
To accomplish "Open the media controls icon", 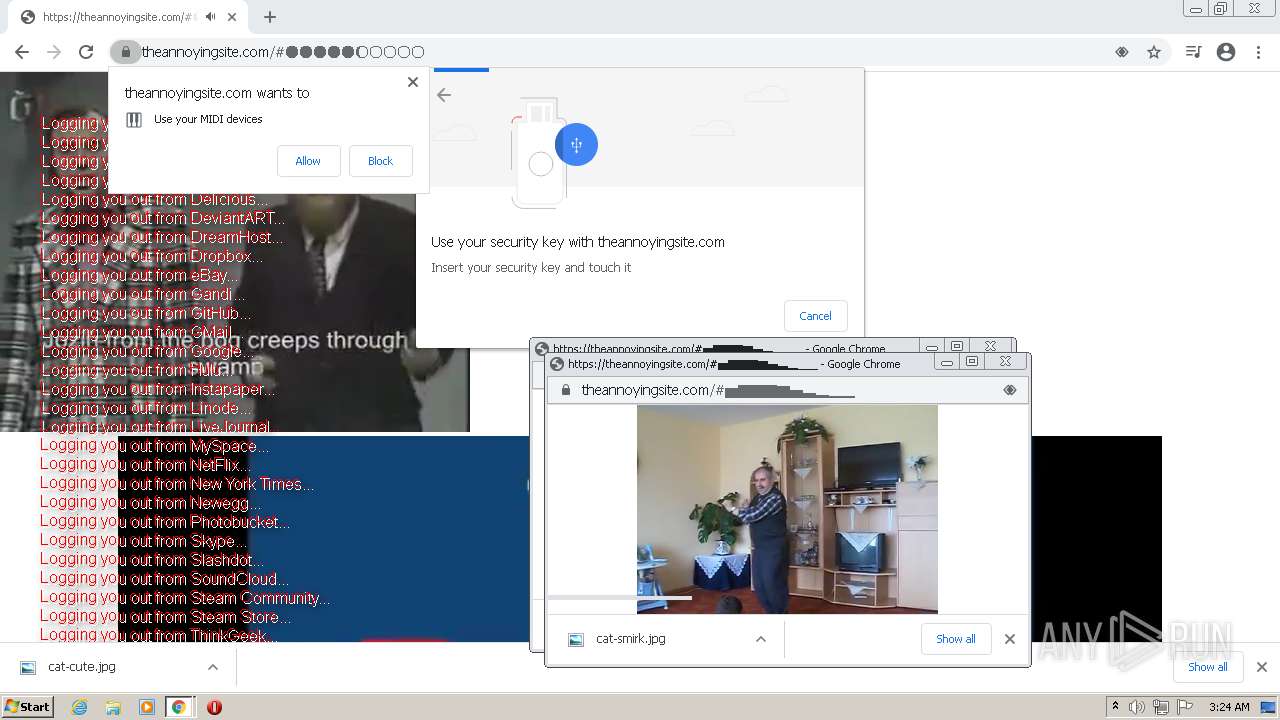I will point(1193,52).
